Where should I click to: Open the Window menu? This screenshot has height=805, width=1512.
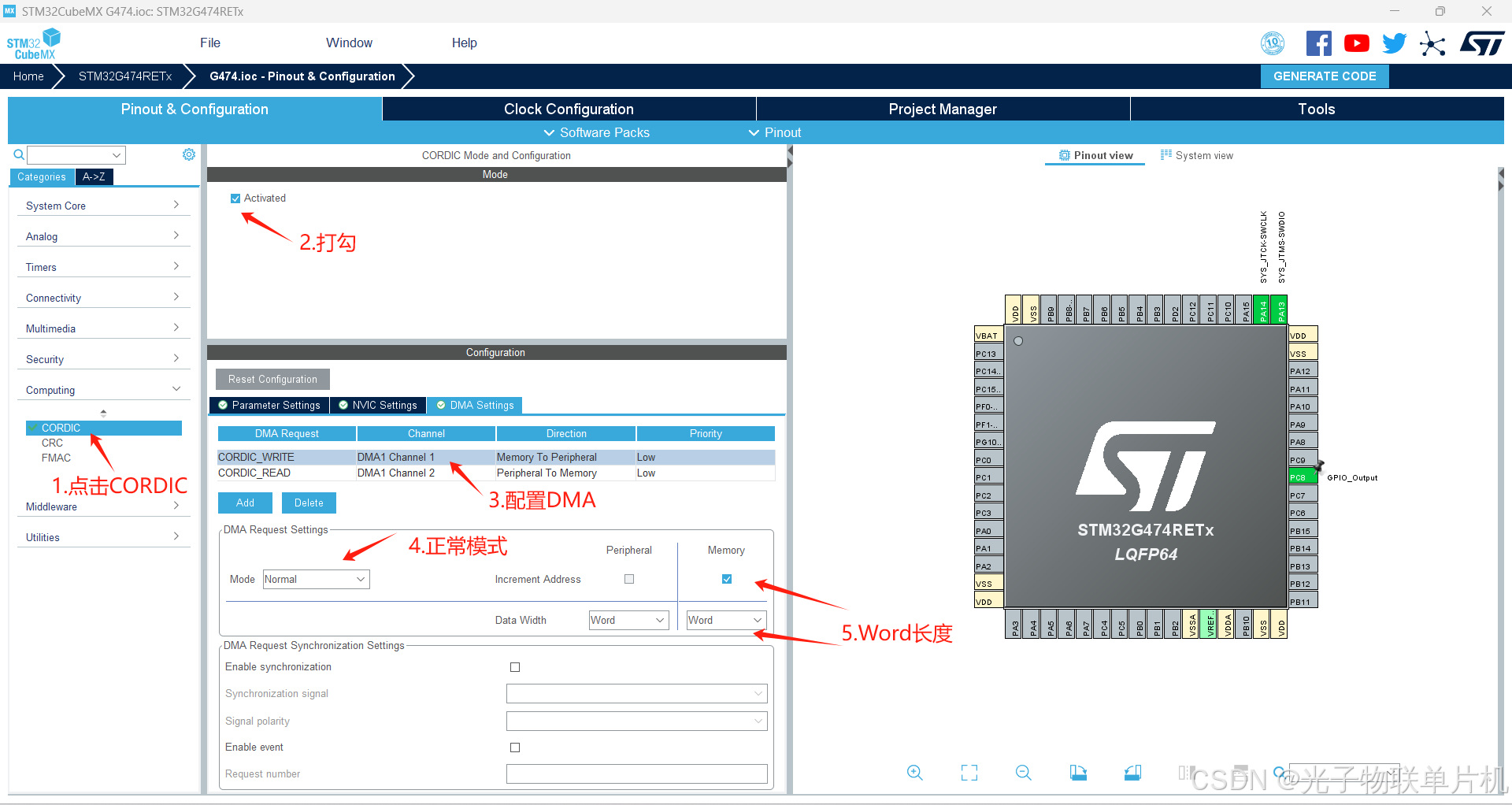pos(350,43)
